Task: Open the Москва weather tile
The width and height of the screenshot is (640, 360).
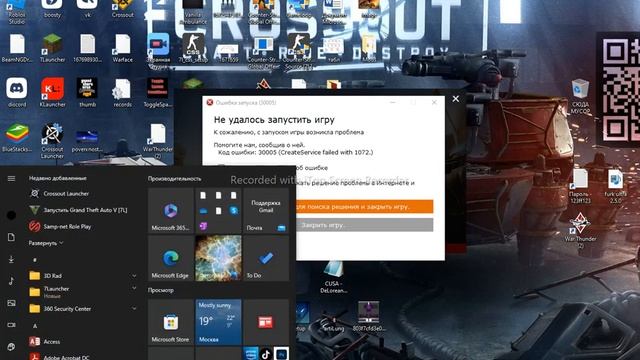Action: click(218, 322)
